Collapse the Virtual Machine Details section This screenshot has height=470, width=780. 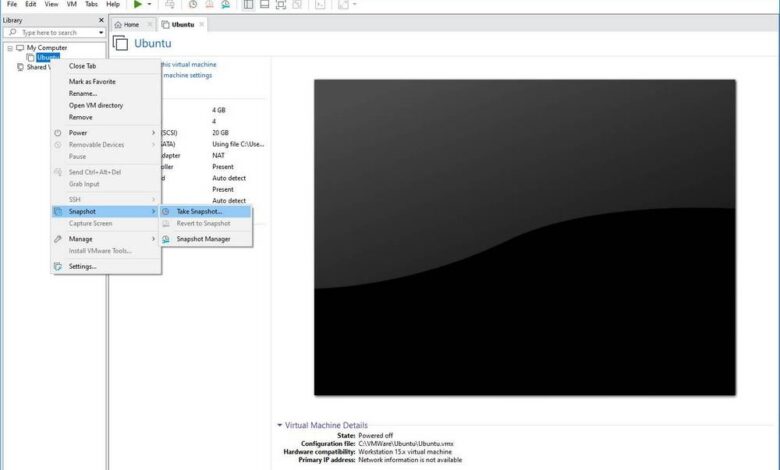click(280, 425)
